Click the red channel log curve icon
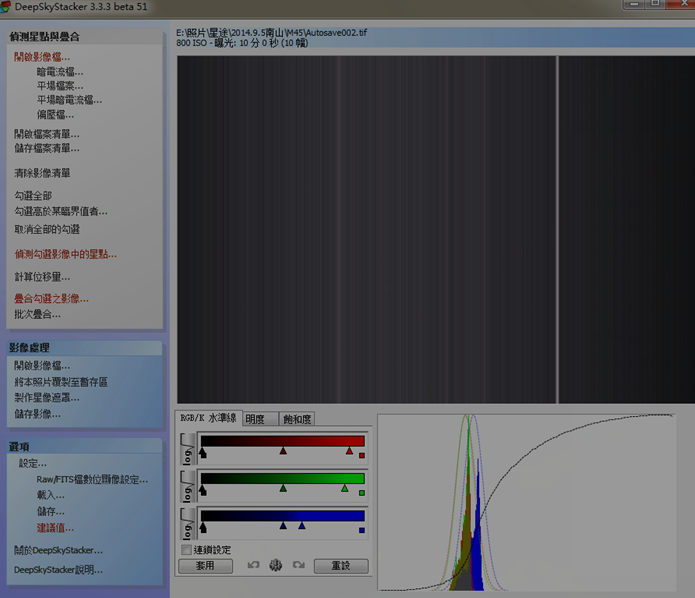The image size is (695, 598). pyautogui.click(x=187, y=448)
